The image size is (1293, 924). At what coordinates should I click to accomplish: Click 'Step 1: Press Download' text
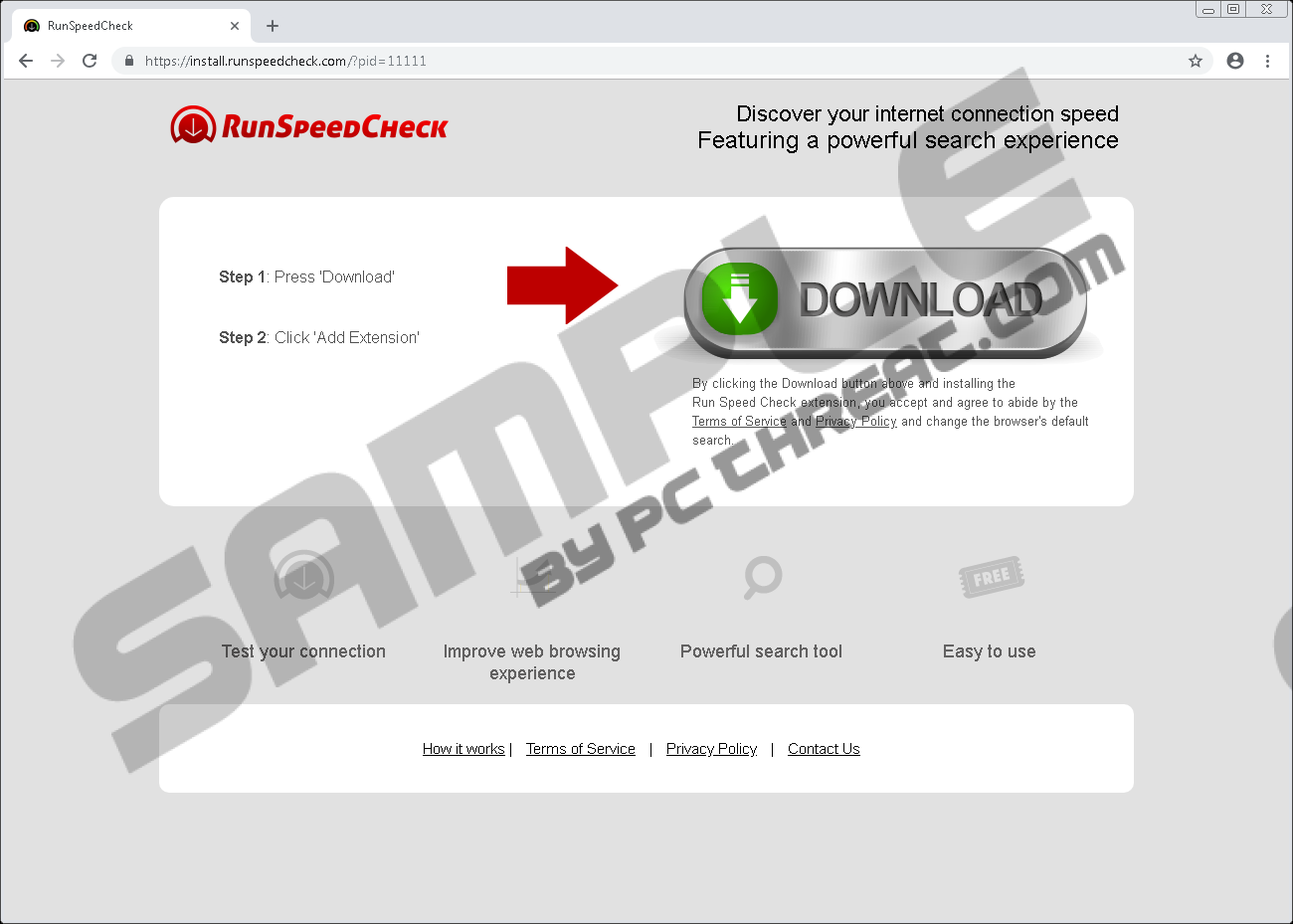pos(306,277)
